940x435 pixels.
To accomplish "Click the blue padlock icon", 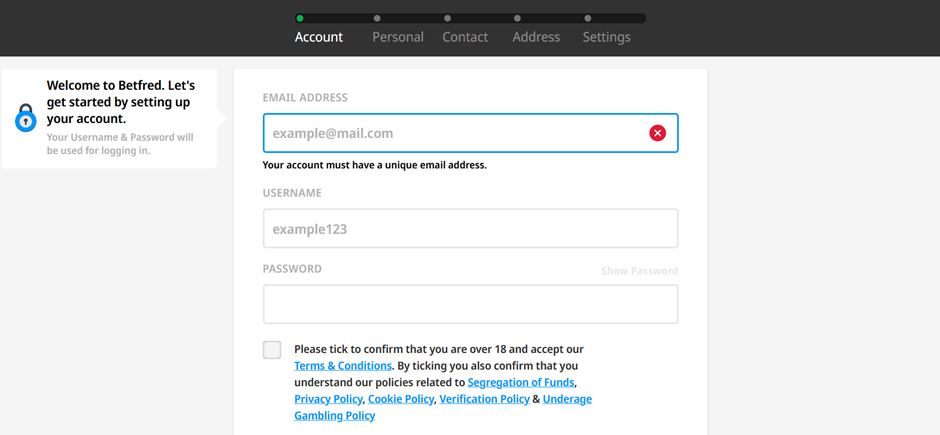I will 26,117.
